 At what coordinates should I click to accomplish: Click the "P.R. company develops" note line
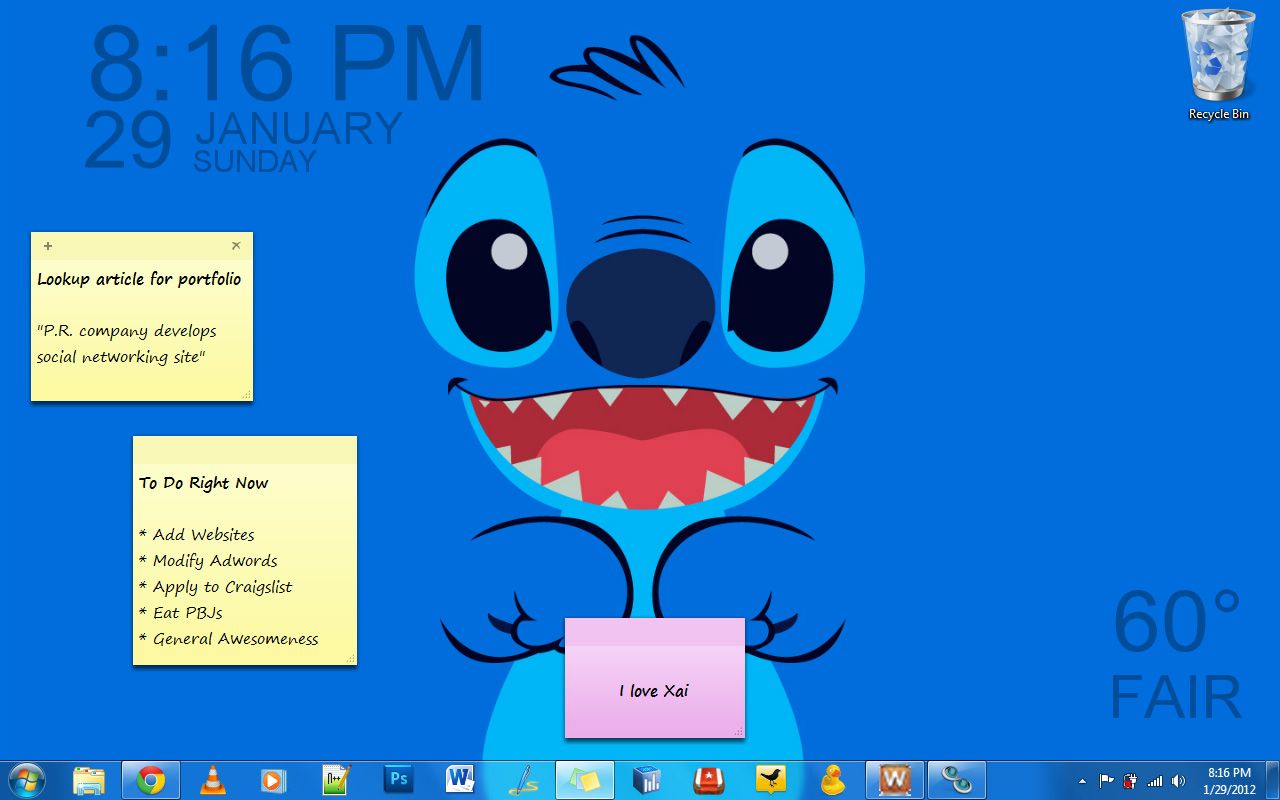coord(126,331)
